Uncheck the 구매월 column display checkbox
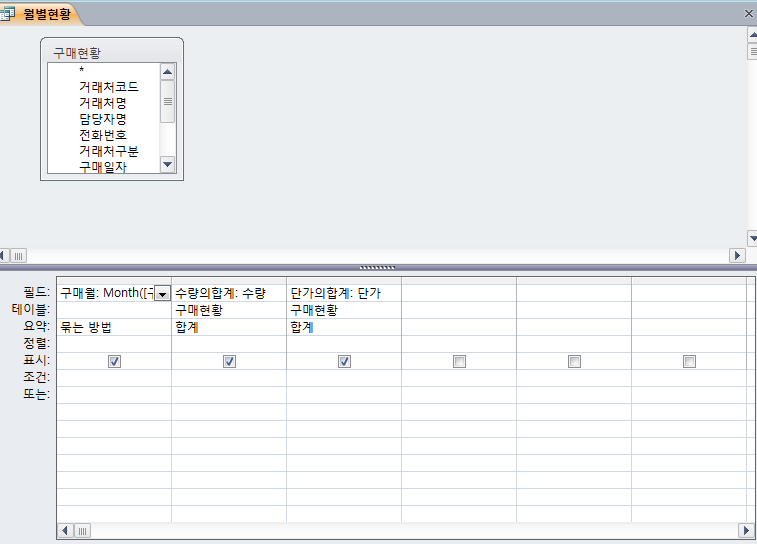Viewport: 757px width, 544px height. point(114,361)
